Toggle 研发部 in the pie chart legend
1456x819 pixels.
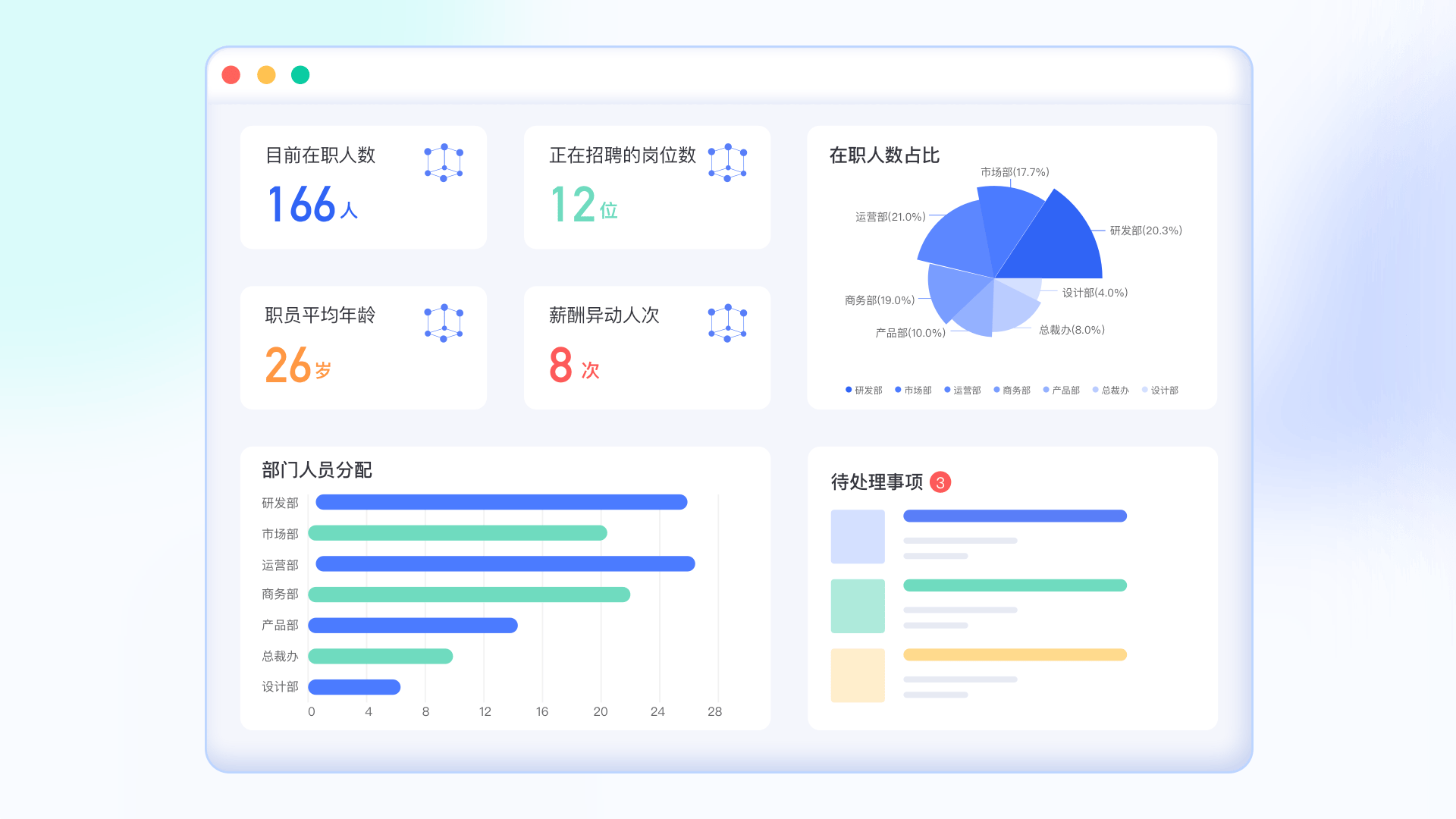click(x=864, y=390)
